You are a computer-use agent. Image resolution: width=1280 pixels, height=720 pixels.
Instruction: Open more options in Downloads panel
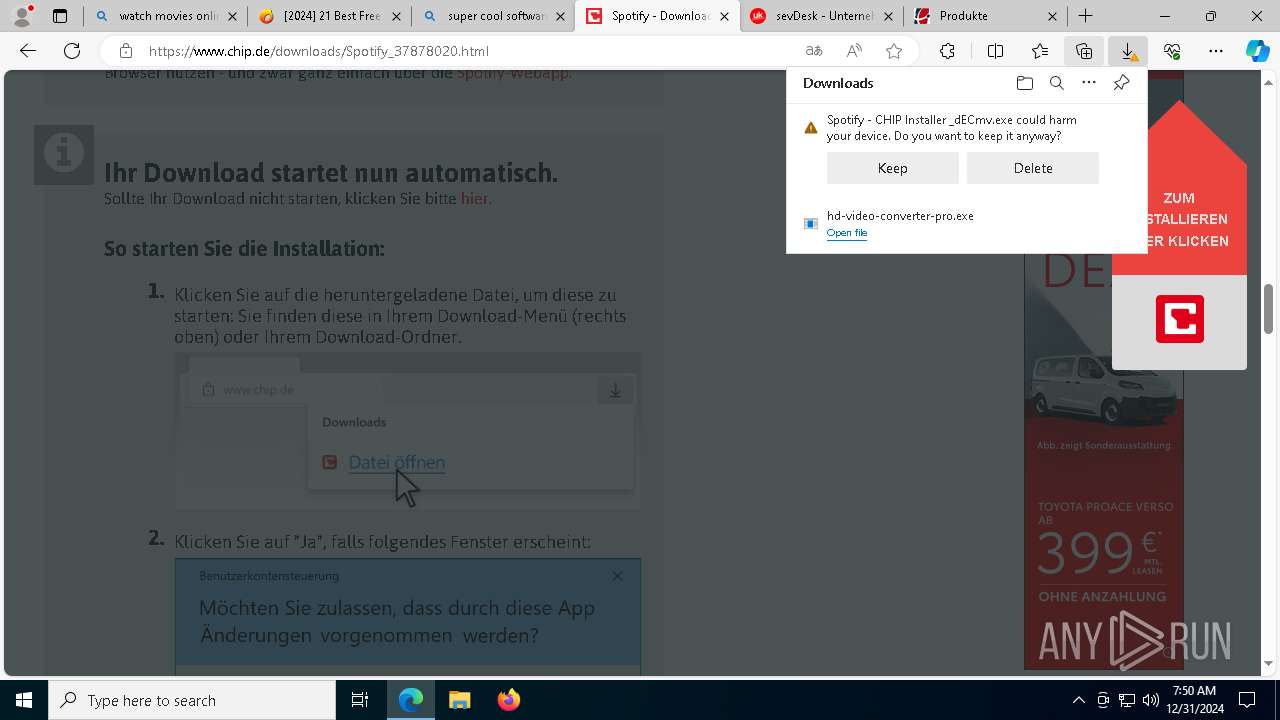tap(1089, 83)
